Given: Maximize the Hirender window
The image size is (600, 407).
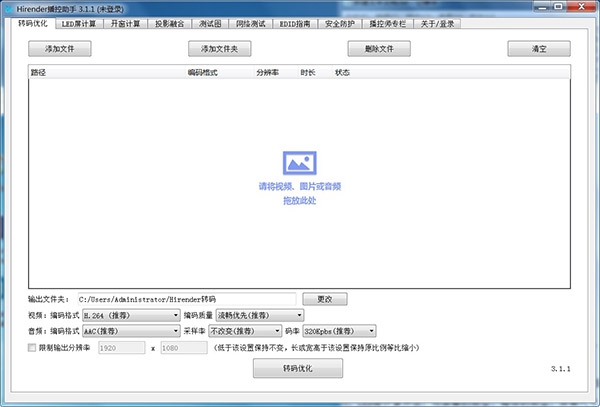Looking at the screenshot, I should pyautogui.click(x=559, y=7).
